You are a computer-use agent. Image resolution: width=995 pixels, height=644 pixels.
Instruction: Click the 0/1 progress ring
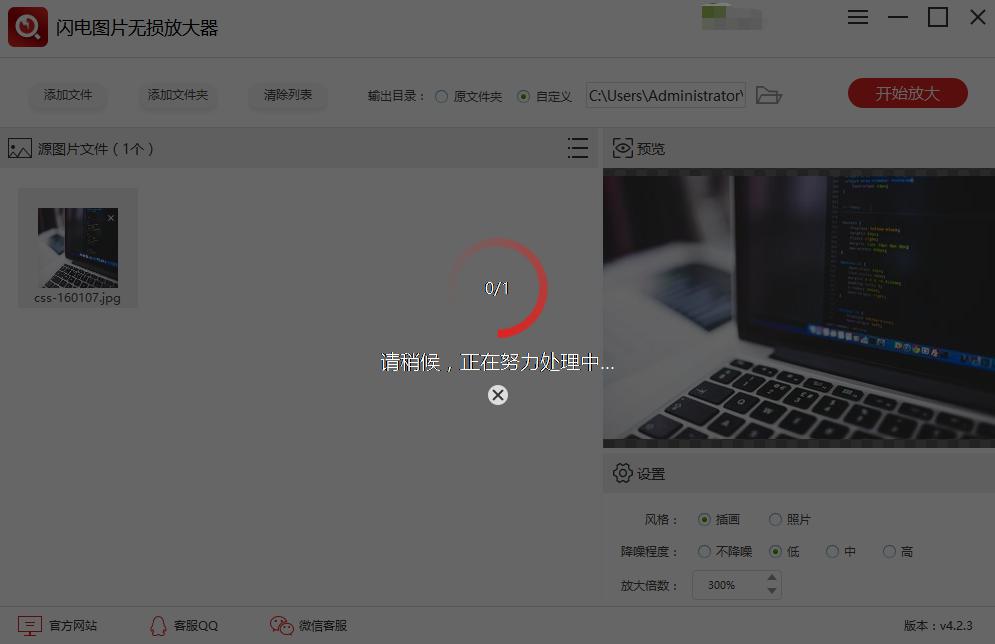coord(497,288)
